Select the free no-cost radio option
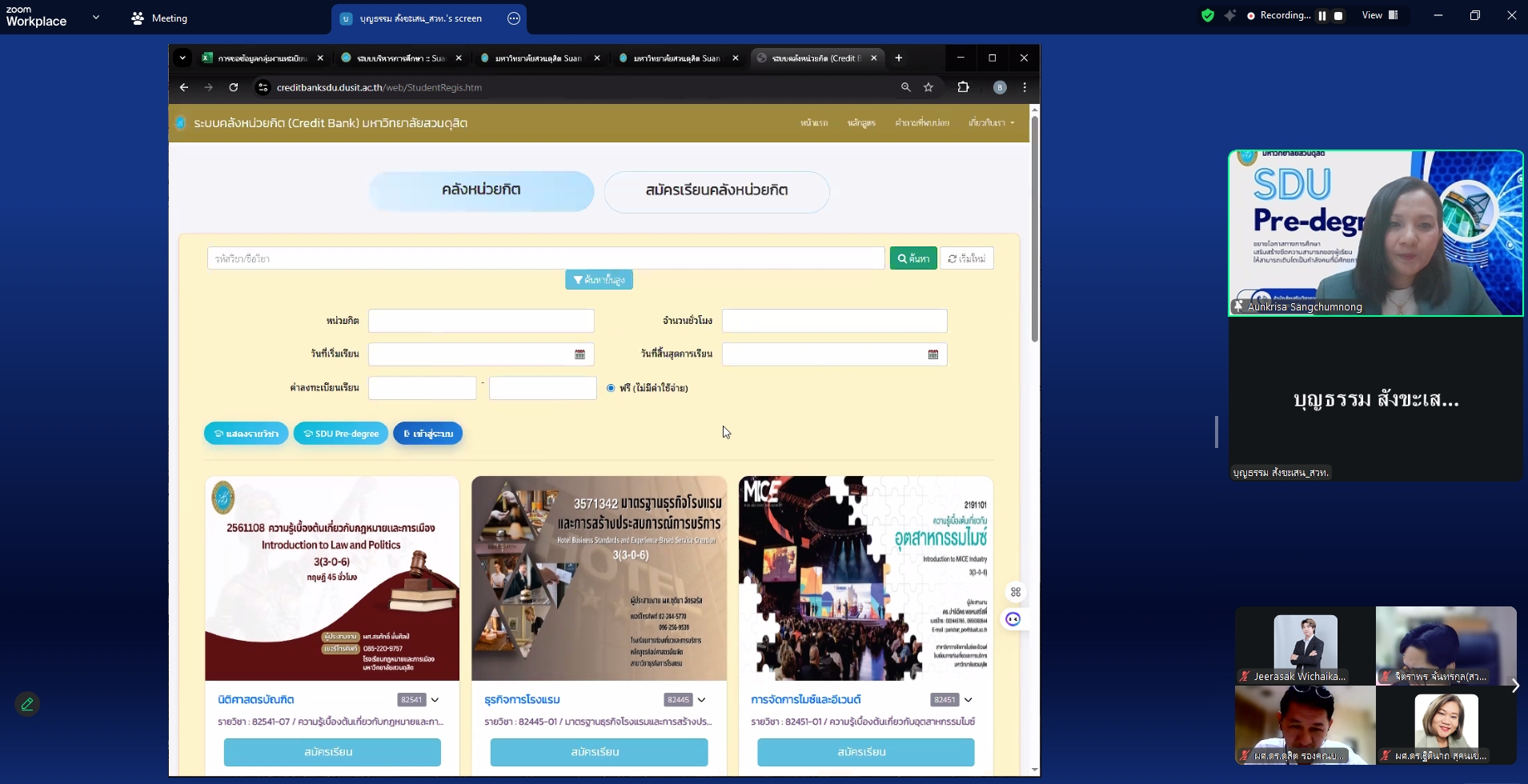The height and width of the screenshot is (784, 1528). [x=611, y=388]
